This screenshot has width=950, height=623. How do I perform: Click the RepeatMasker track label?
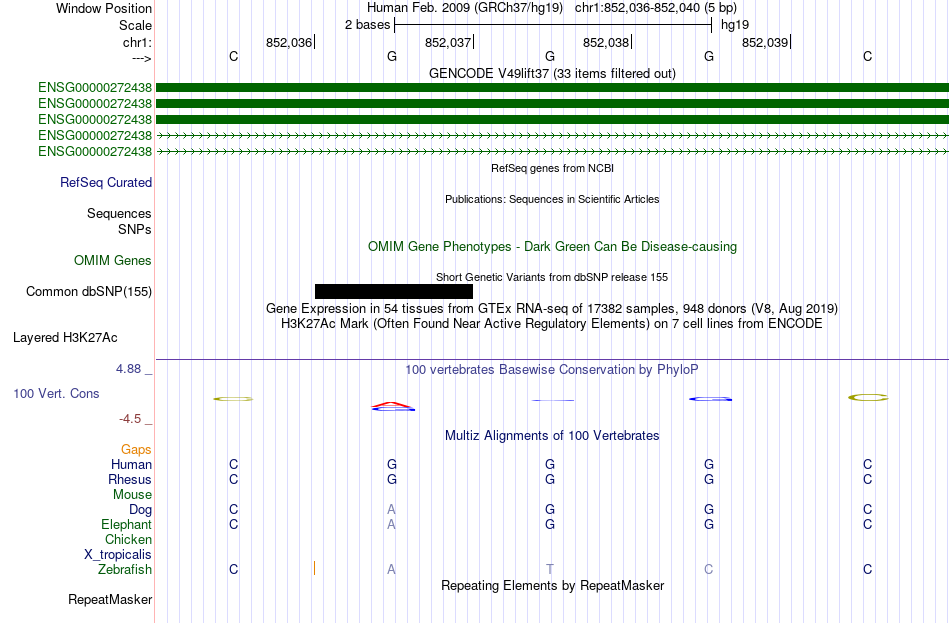(110, 599)
